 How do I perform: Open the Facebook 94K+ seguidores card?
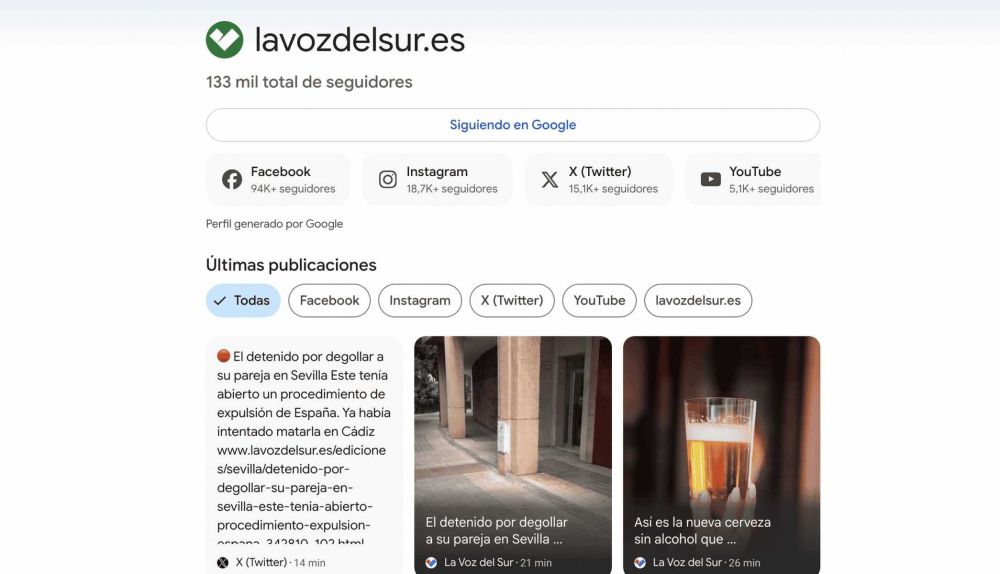[x=278, y=179]
